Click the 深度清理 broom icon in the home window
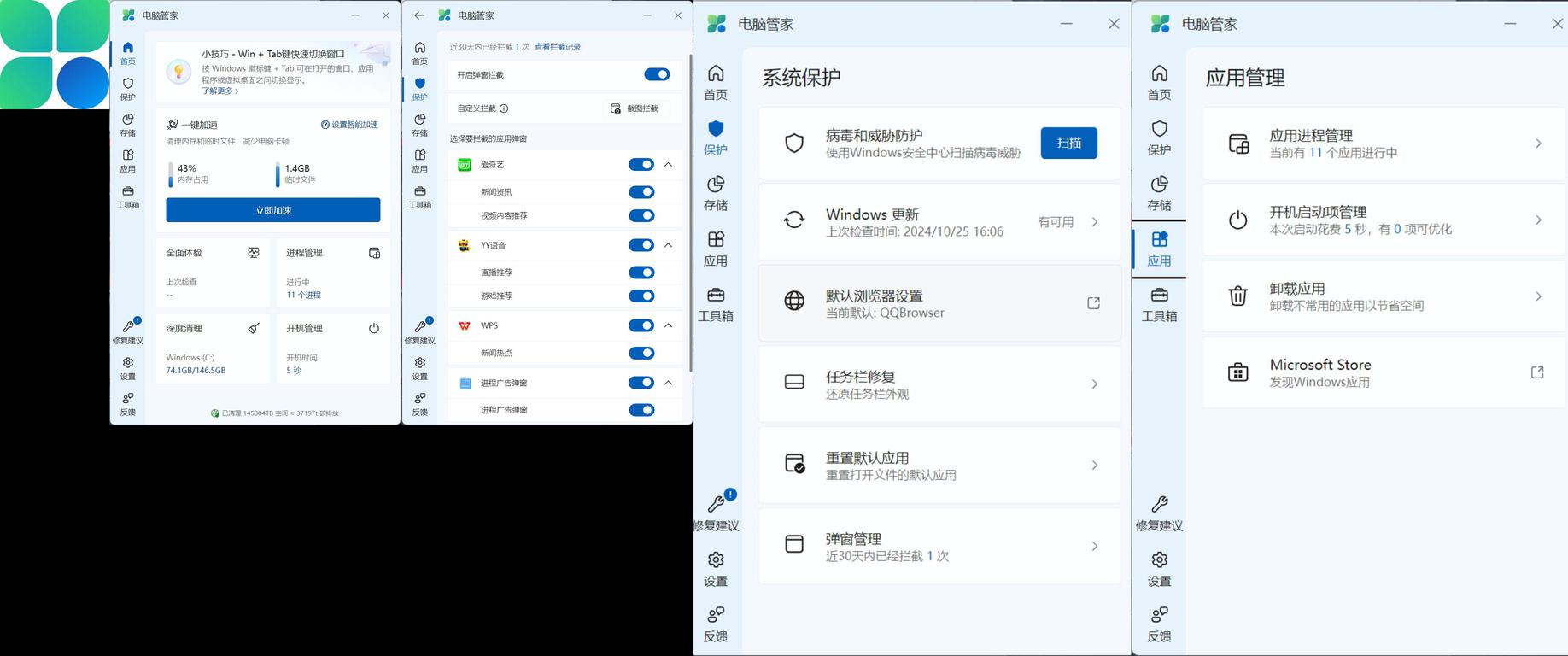 pyautogui.click(x=254, y=328)
